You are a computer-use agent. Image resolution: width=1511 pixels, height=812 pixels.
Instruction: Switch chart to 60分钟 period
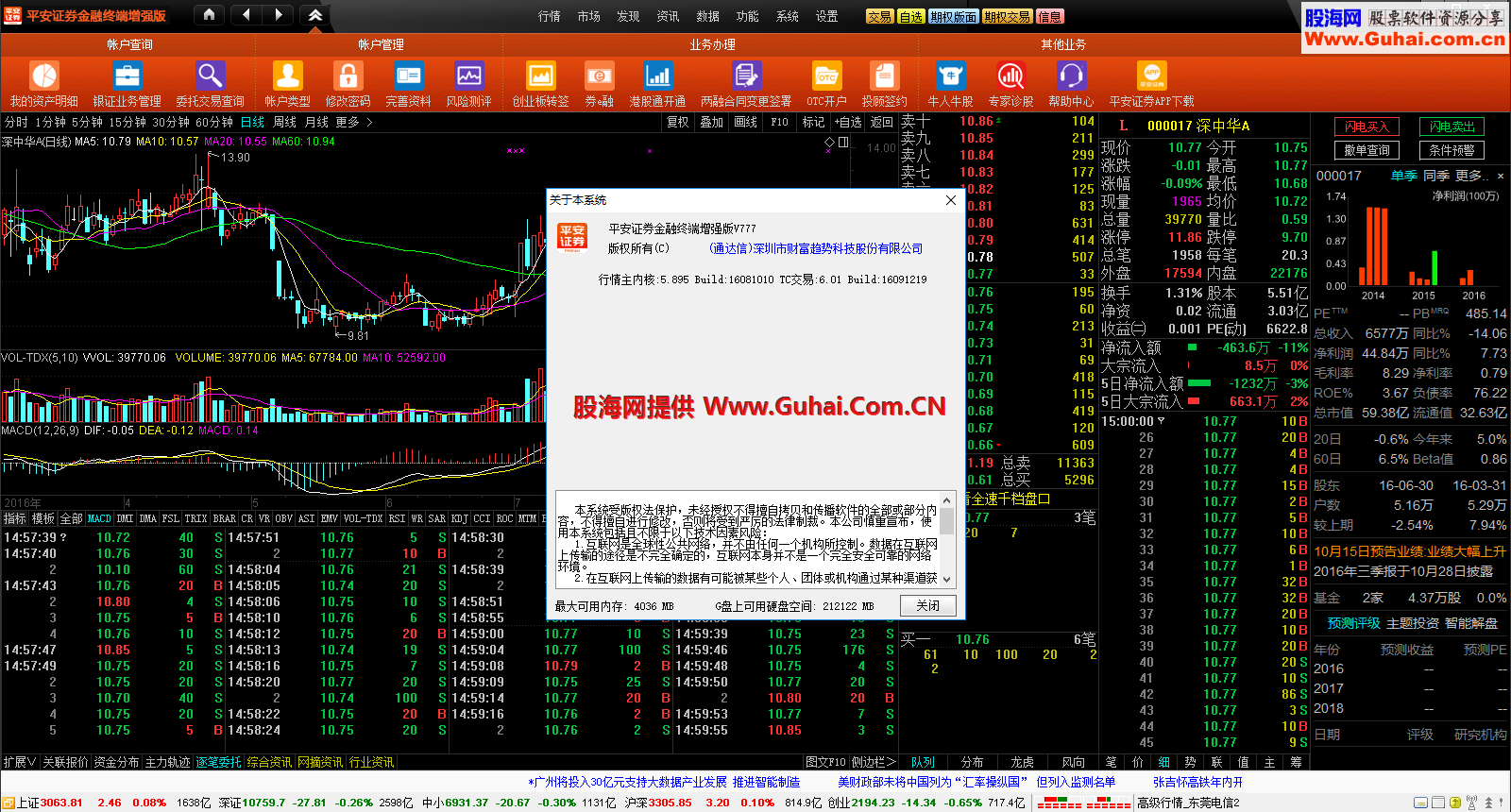(214, 122)
